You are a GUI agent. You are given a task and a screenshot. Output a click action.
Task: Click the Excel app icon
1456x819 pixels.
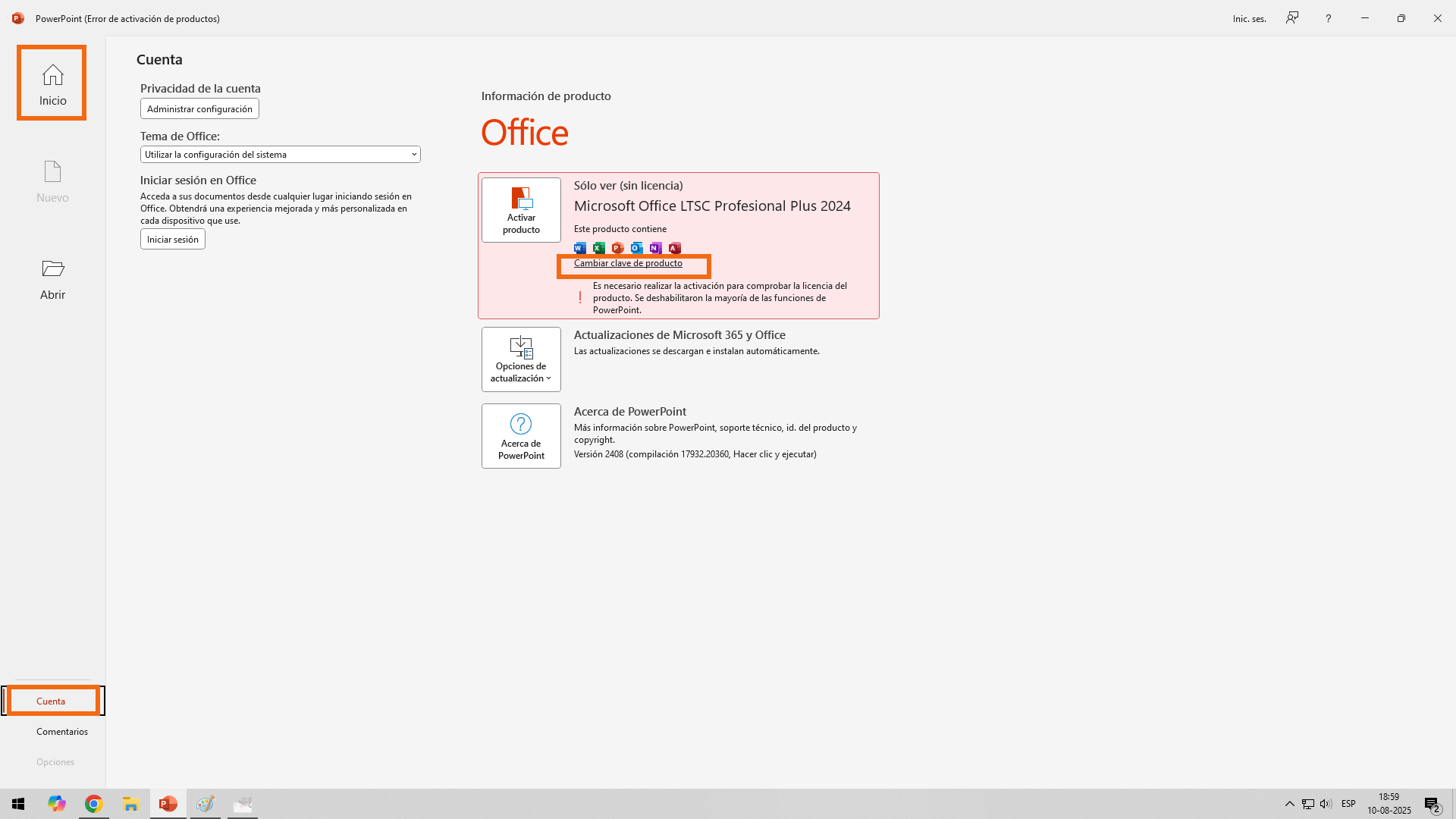click(599, 248)
